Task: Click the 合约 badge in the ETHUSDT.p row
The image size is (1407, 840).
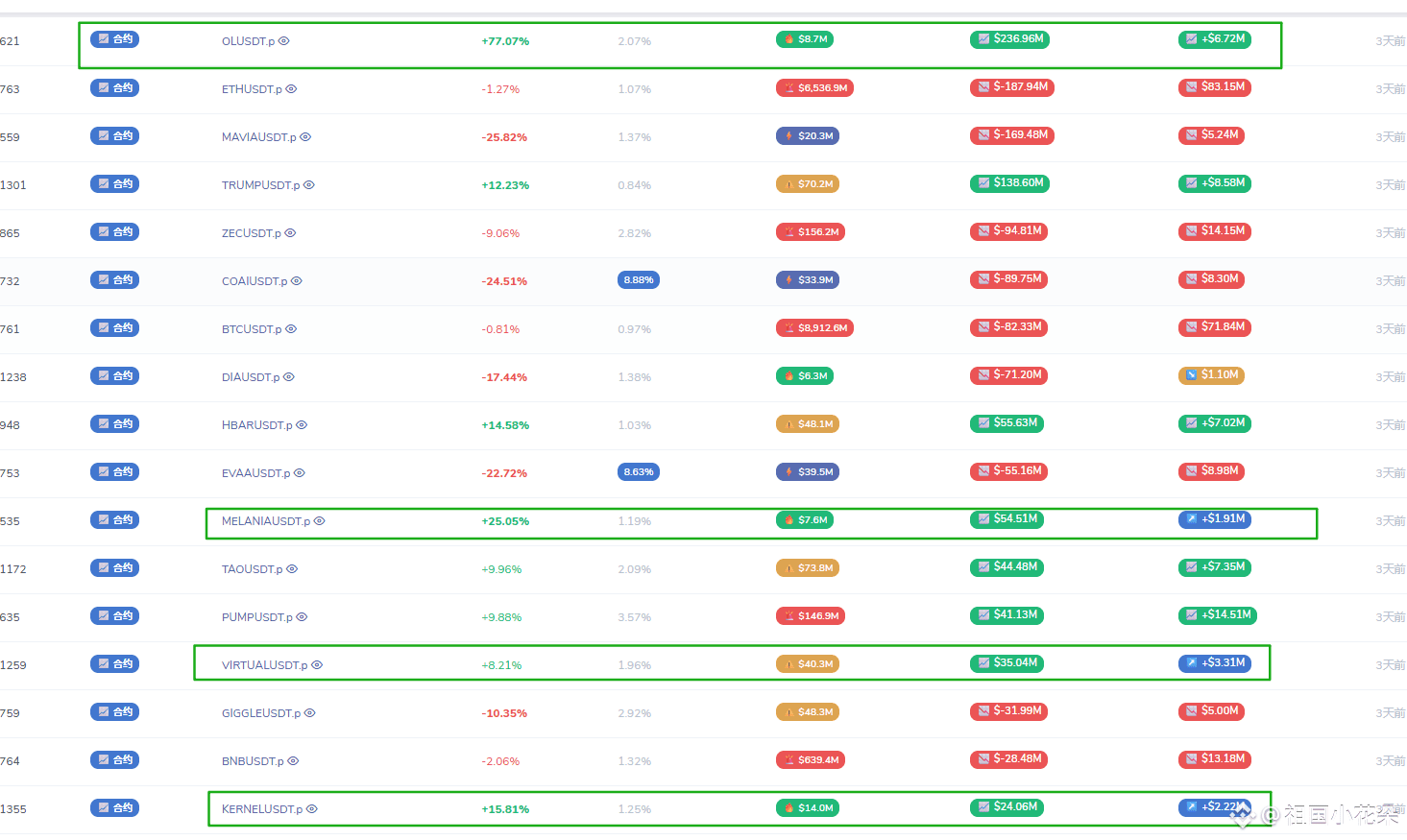Action: click(x=114, y=87)
